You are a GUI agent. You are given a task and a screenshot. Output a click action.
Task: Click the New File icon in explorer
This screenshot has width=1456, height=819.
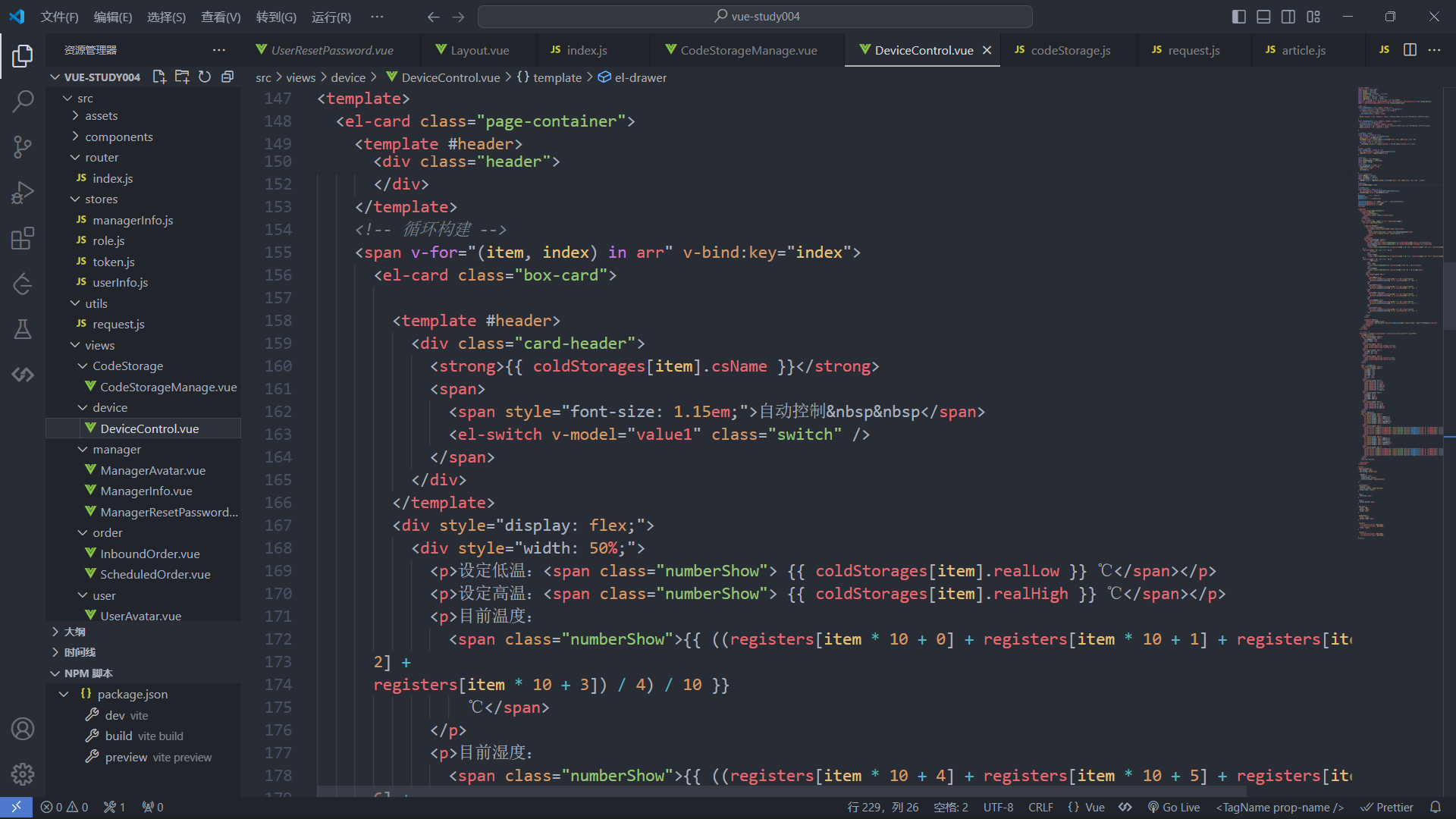tap(159, 77)
